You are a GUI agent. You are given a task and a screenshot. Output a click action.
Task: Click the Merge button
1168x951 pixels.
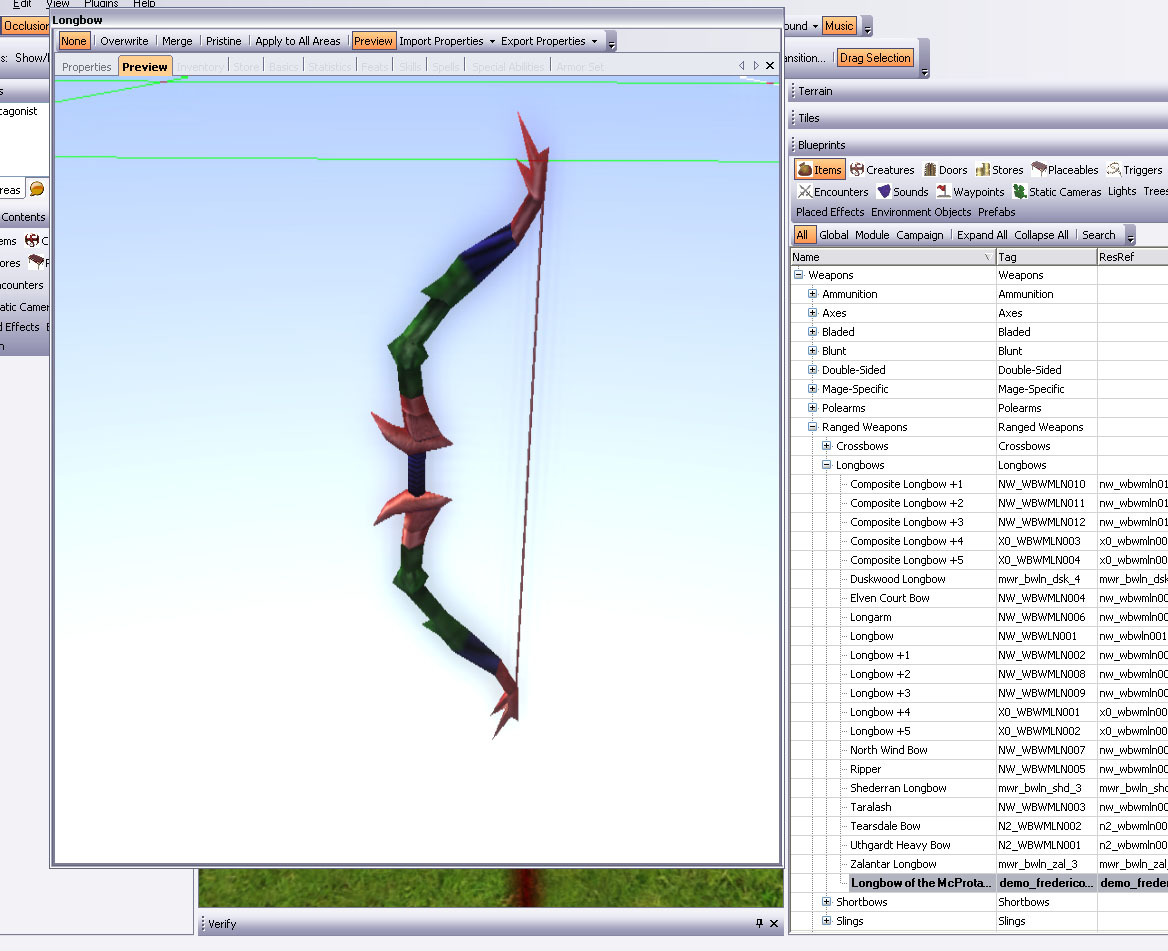(x=177, y=41)
